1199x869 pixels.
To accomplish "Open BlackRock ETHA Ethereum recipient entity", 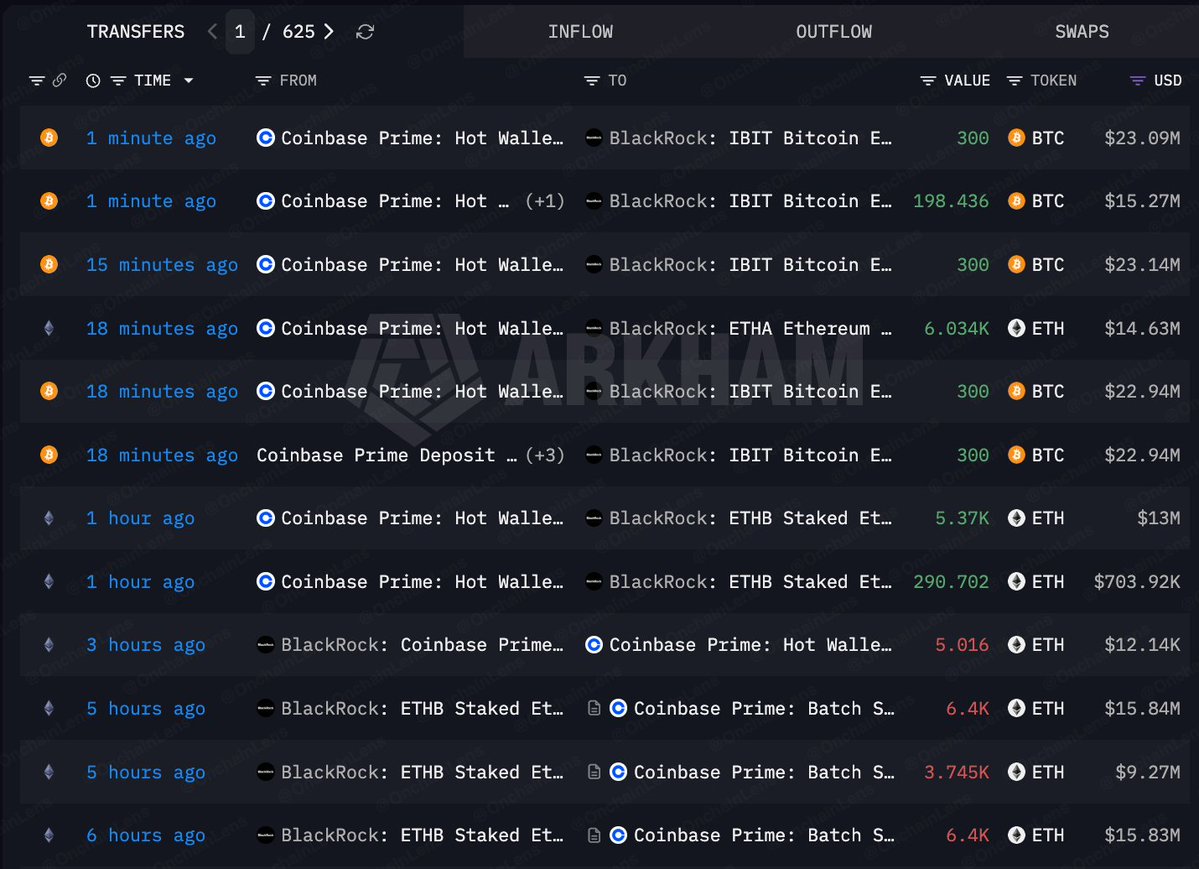I will coord(750,328).
